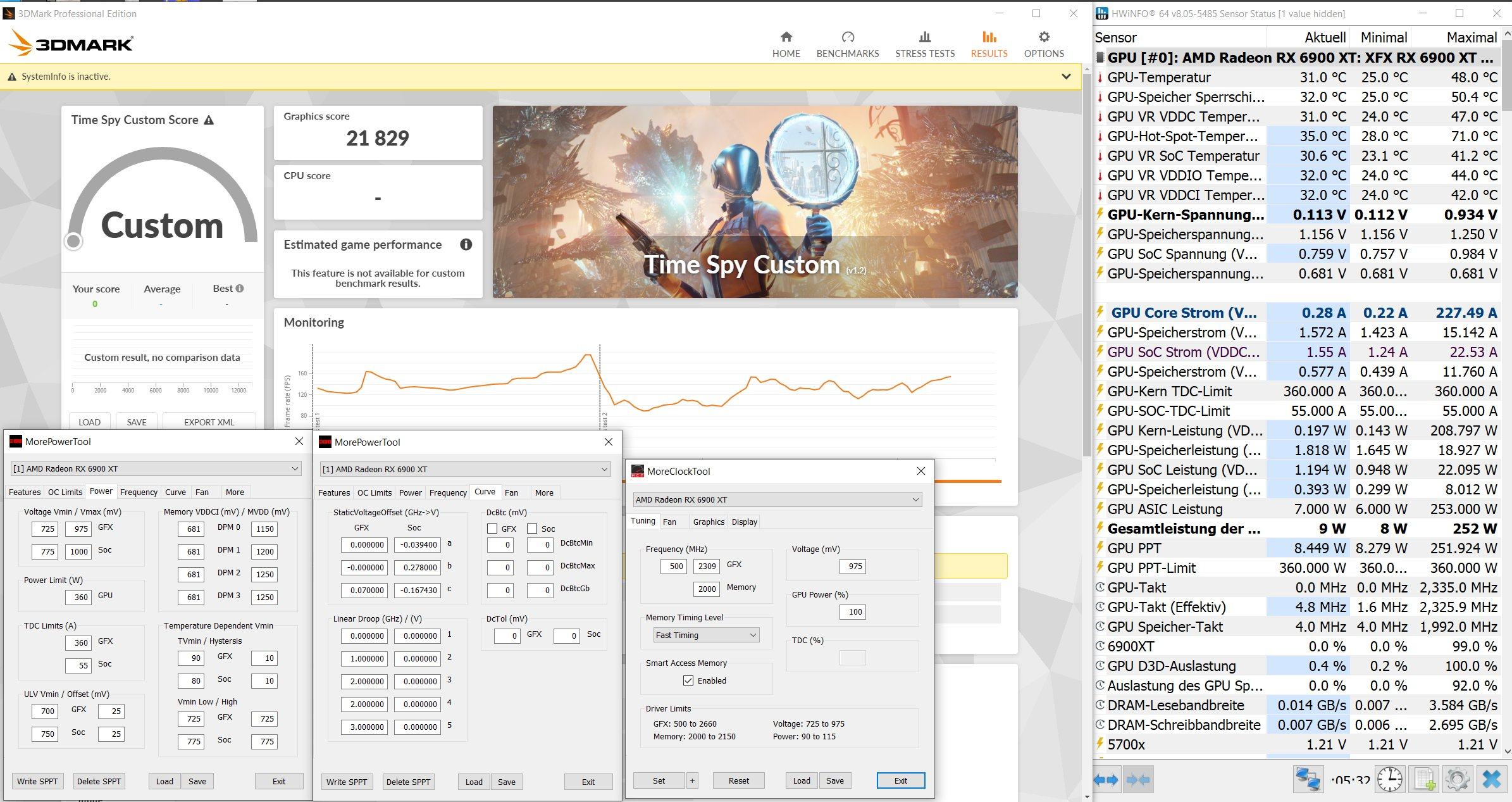
Task: Close HWiNFO sensors with blue X icon
Action: (x=1491, y=779)
